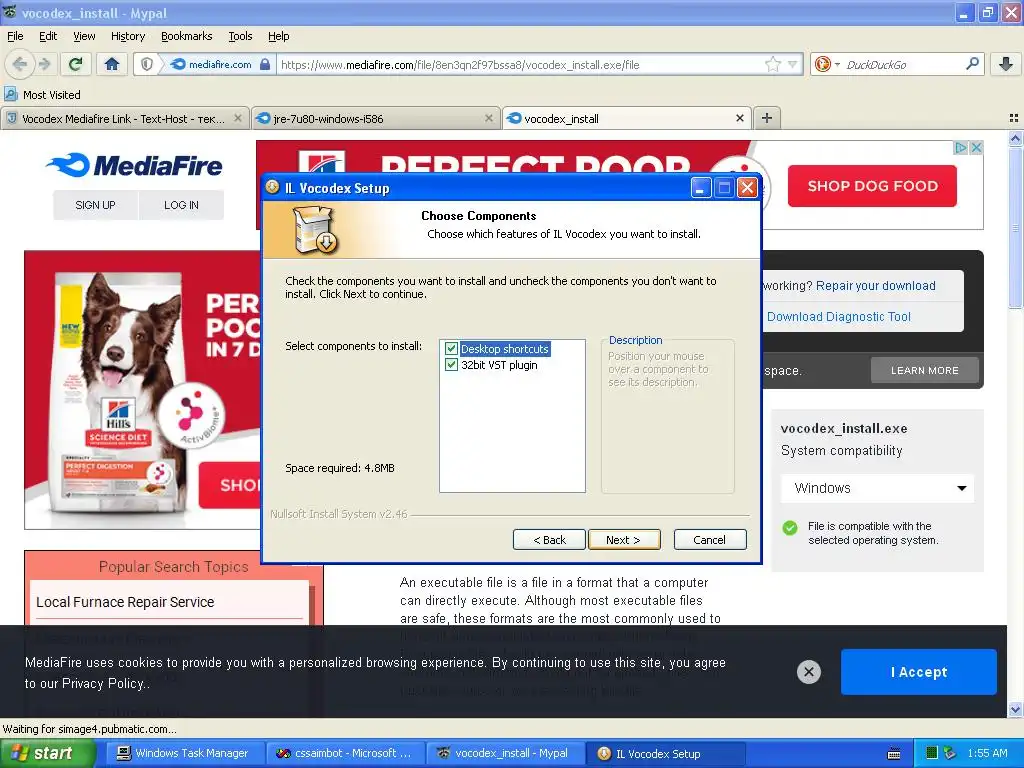Click the SHOP DOG FOOD ad button

(x=872, y=186)
